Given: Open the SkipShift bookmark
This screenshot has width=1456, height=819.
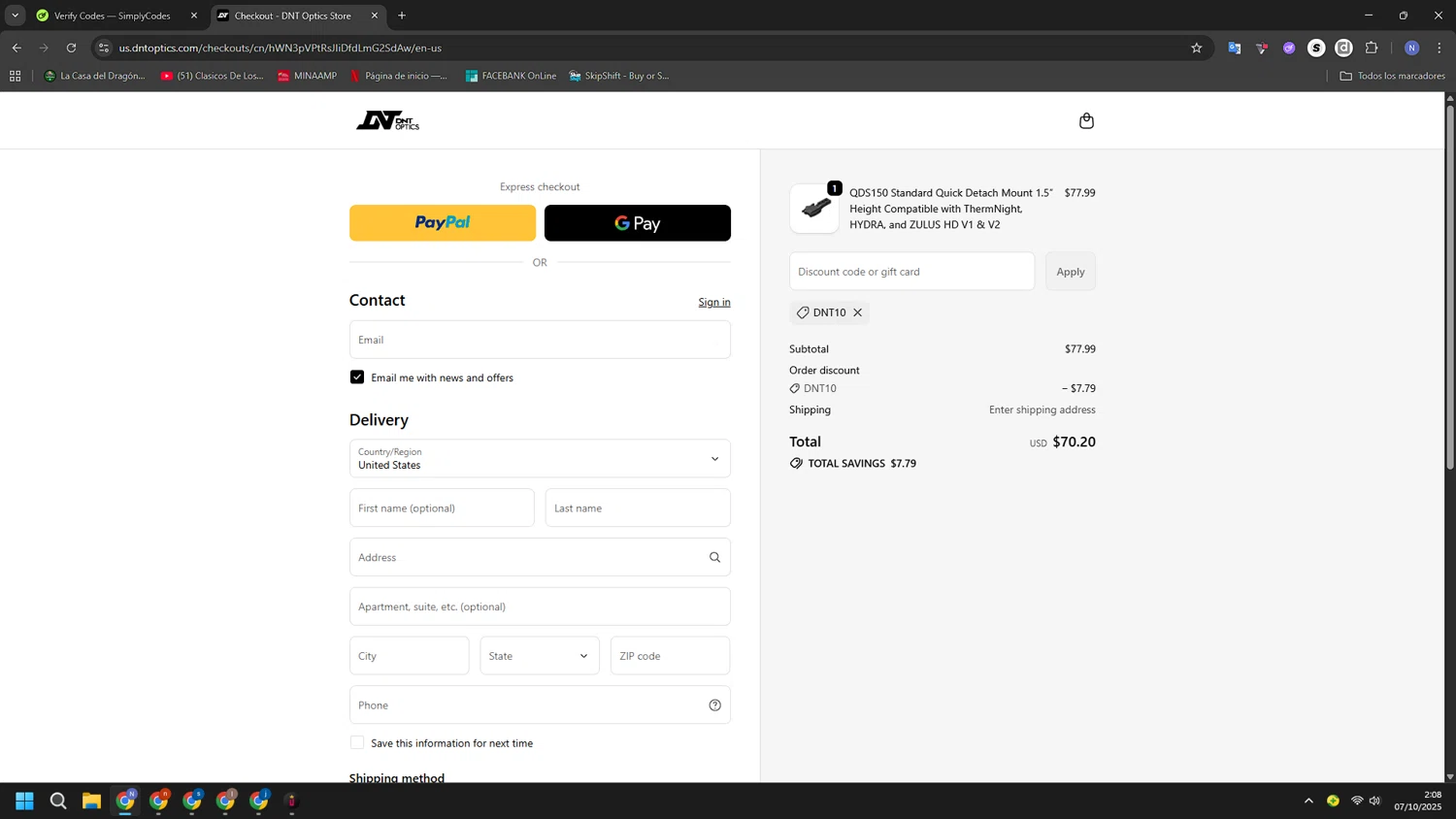Looking at the screenshot, I should (x=618, y=76).
